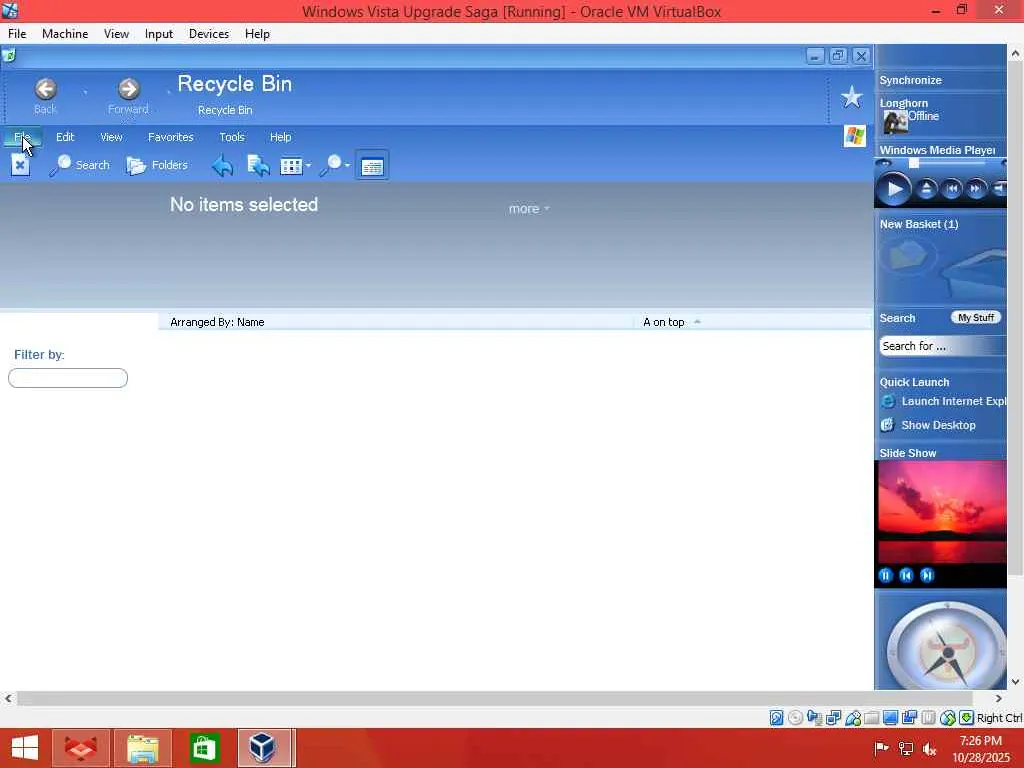Click the favorites star icon
This screenshot has height=768, width=1024.
[x=852, y=97]
